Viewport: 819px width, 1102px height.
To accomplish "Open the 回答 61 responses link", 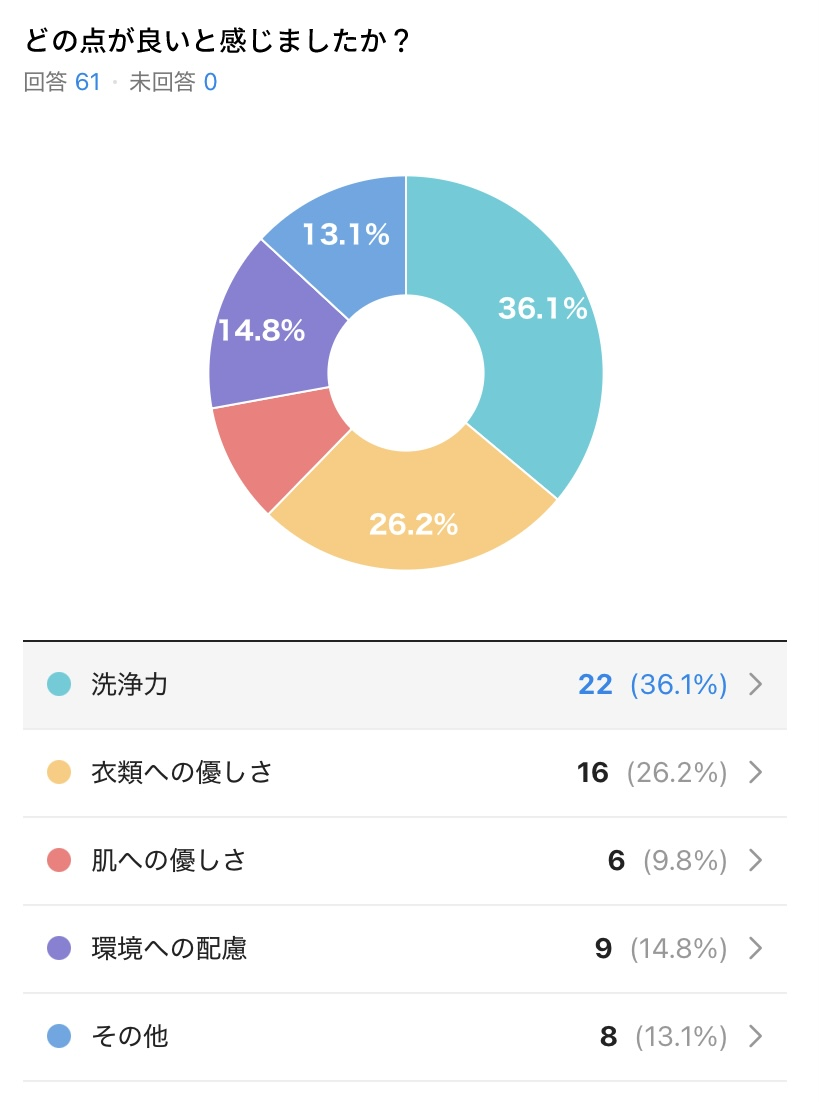I will pyautogui.click(x=62, y=82).
